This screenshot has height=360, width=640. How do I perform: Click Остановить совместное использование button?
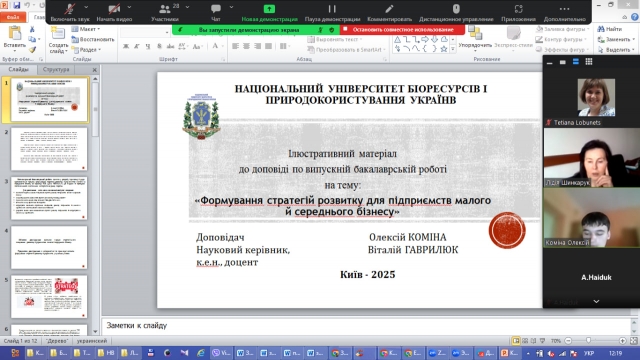tap(402, 29)
